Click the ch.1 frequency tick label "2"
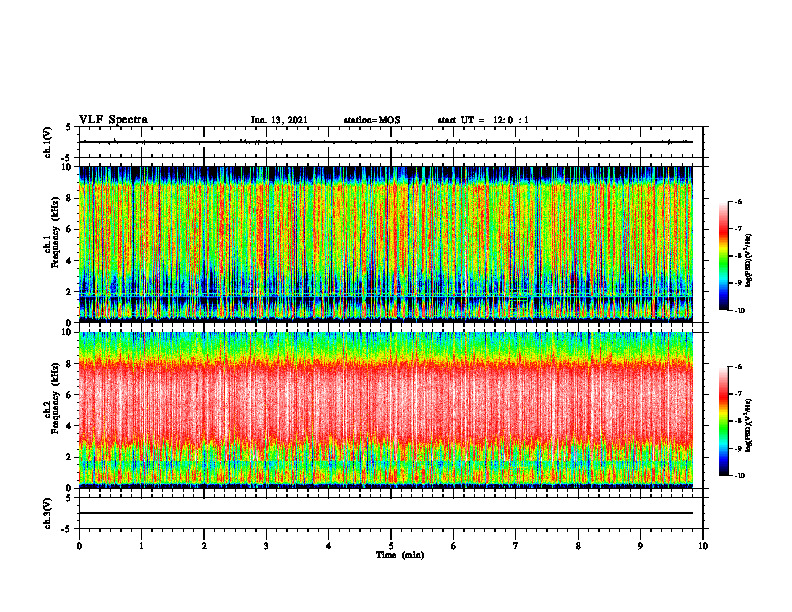Screen dimensions: 792x612 (x=70, y=291)
